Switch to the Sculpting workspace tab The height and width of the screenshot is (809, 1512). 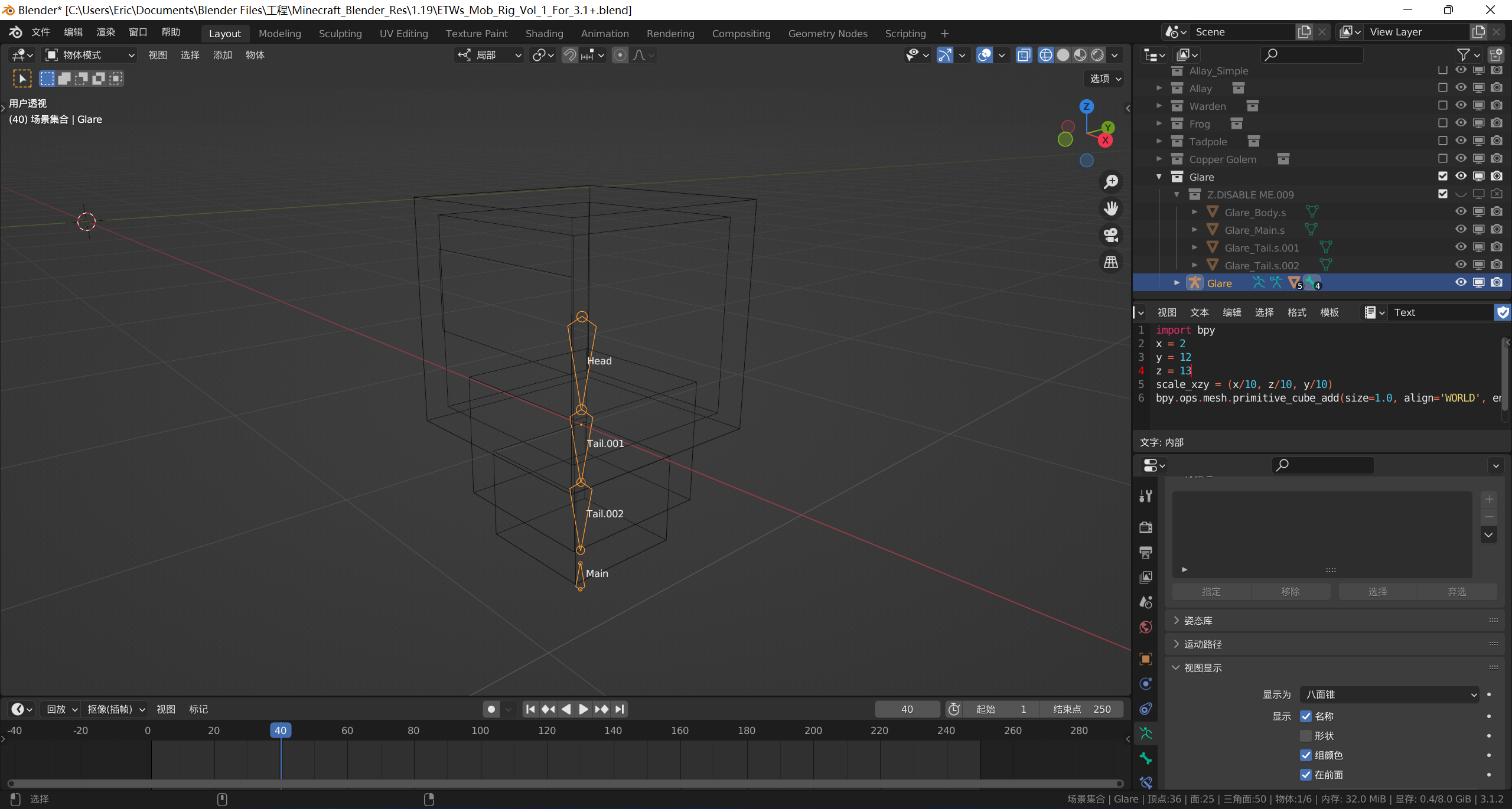tap(340, 34)
